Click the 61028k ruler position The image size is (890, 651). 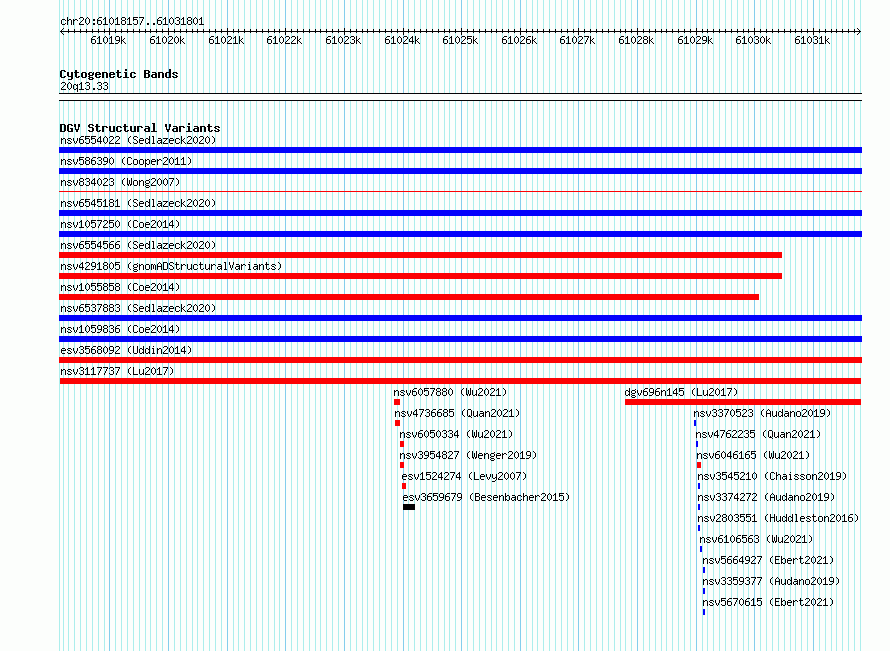(x=636, y=40)
